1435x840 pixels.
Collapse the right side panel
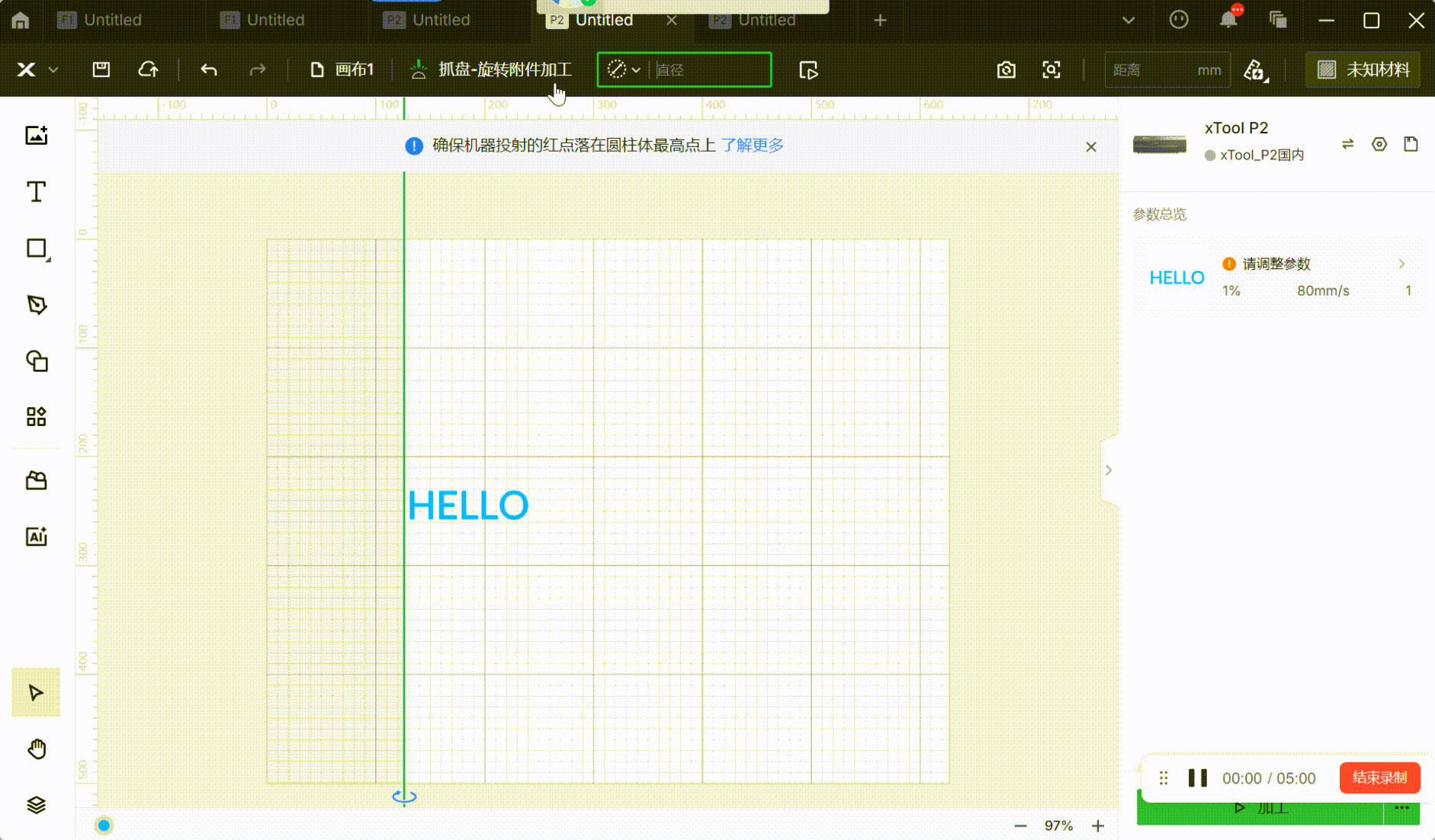1109,470
